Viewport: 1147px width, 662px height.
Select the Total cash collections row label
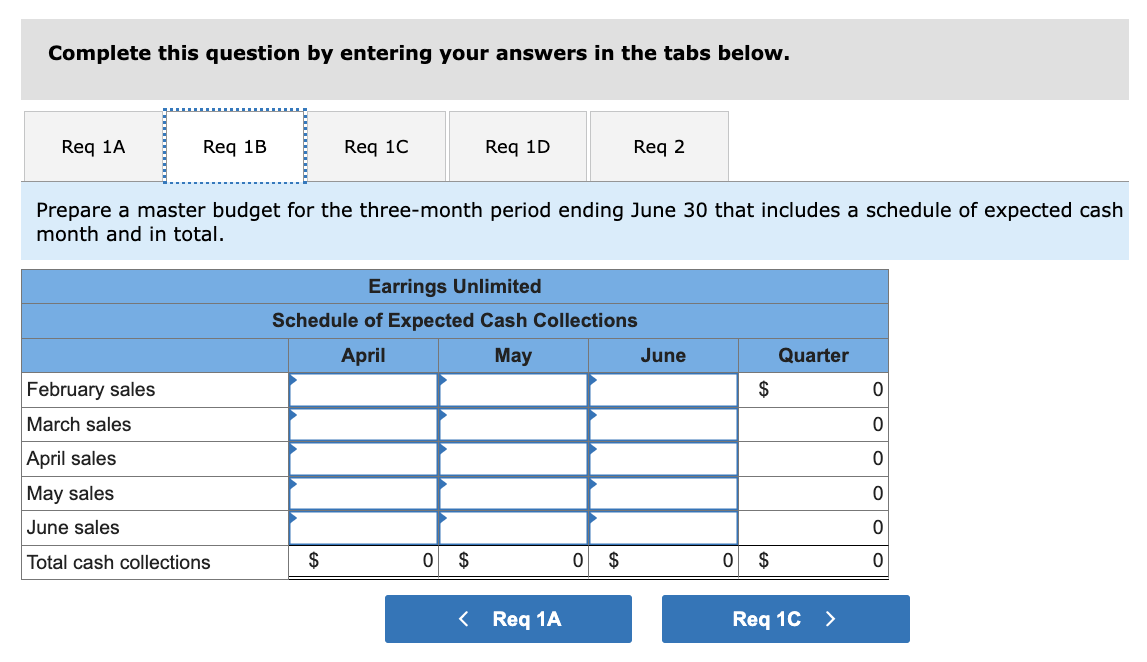(x=118, y=561)
